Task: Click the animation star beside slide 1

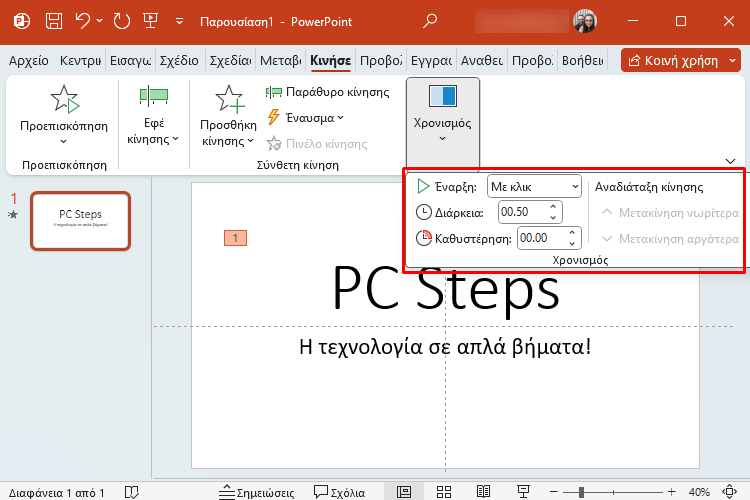Action: click(x=13, y=215)
